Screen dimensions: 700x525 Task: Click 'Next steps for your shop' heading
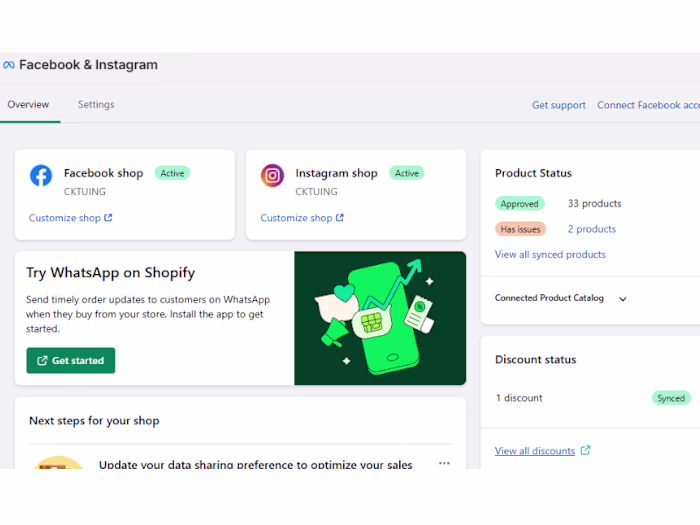[x=94, y=421]
